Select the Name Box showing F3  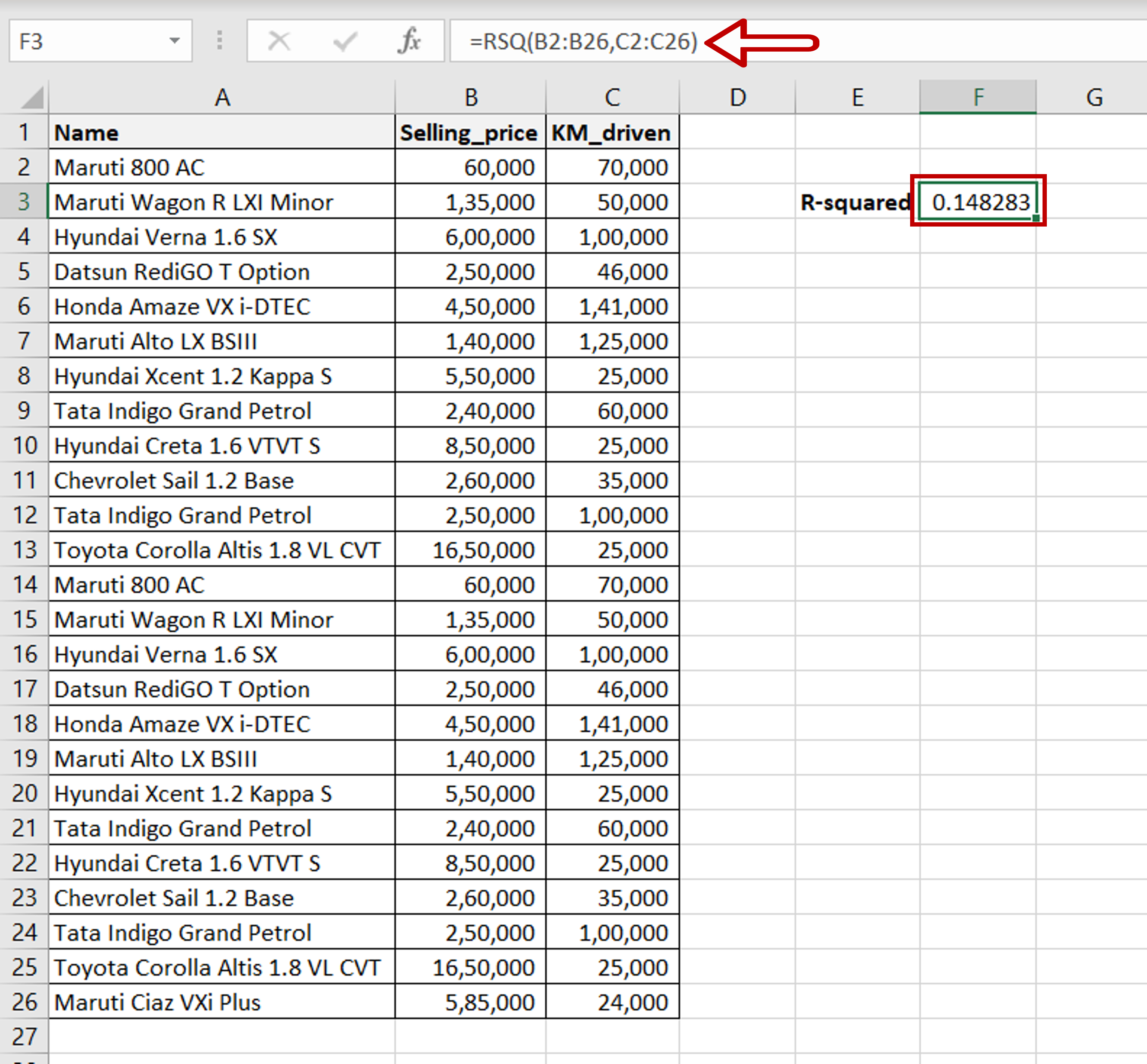(92, 40)
